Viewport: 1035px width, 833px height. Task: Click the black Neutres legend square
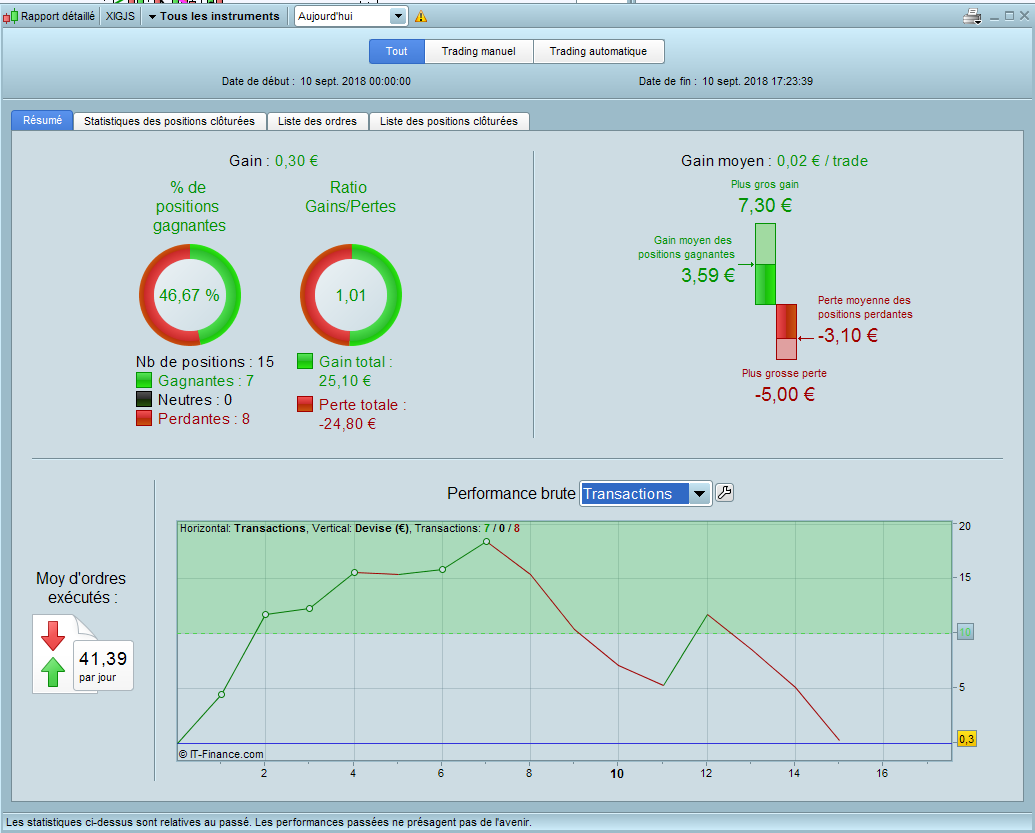point(144,399)
